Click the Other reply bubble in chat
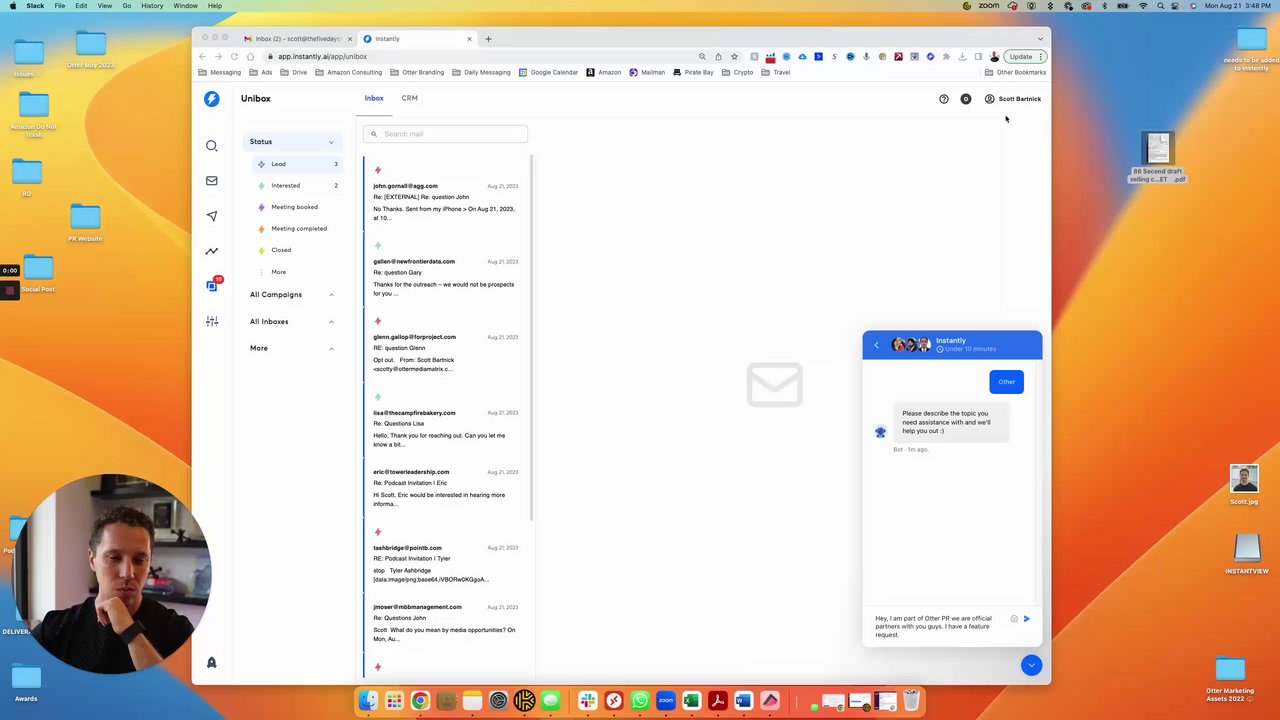 click(1006, 382)
